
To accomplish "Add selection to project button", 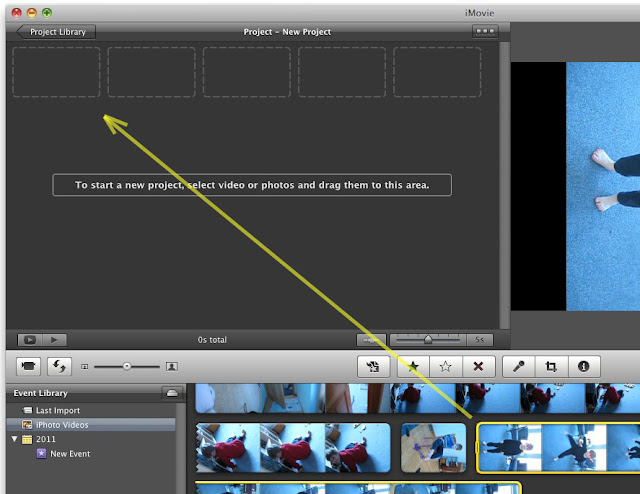I will (373, 366).
